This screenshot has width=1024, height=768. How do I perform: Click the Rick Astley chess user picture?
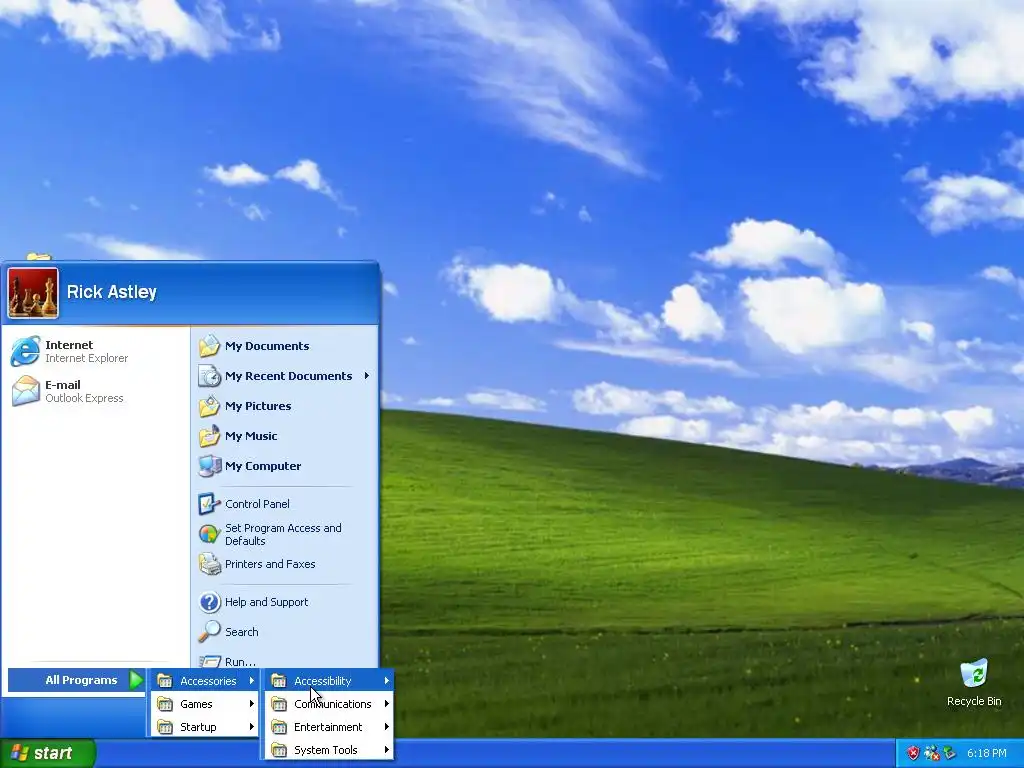coord(33,293)
